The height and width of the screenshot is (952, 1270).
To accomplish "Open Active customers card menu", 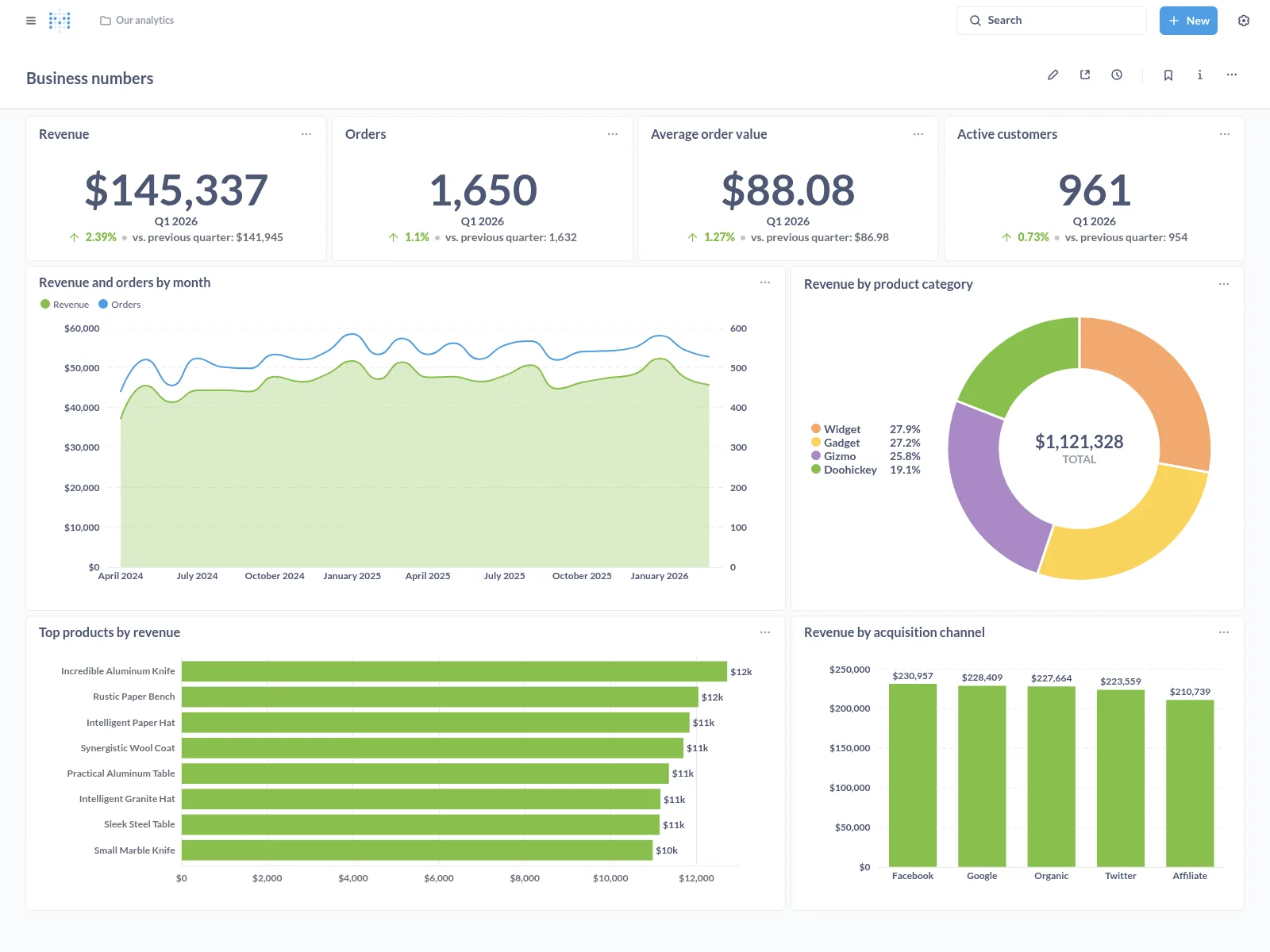I will (x=1225, y=134).
